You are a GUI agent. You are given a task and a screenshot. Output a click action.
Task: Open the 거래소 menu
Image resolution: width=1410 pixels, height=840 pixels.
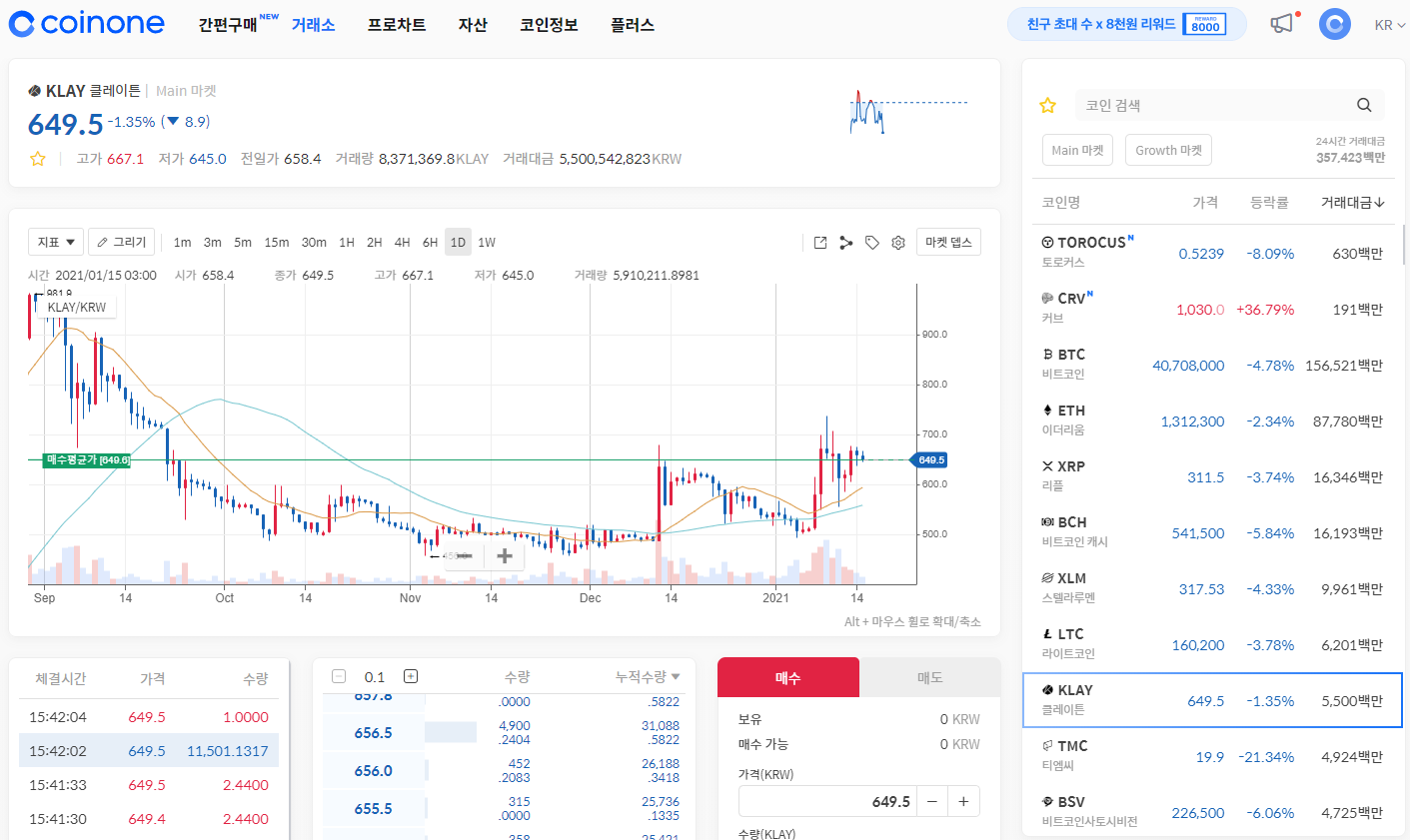(x=313, y=25)
